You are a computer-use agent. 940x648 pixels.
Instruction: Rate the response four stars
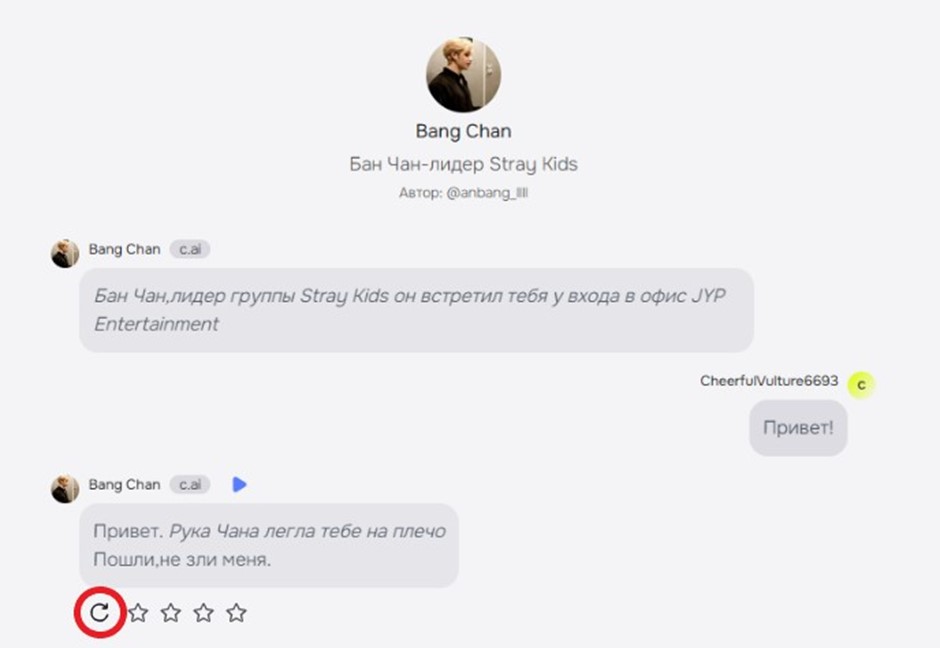point(236,613)
